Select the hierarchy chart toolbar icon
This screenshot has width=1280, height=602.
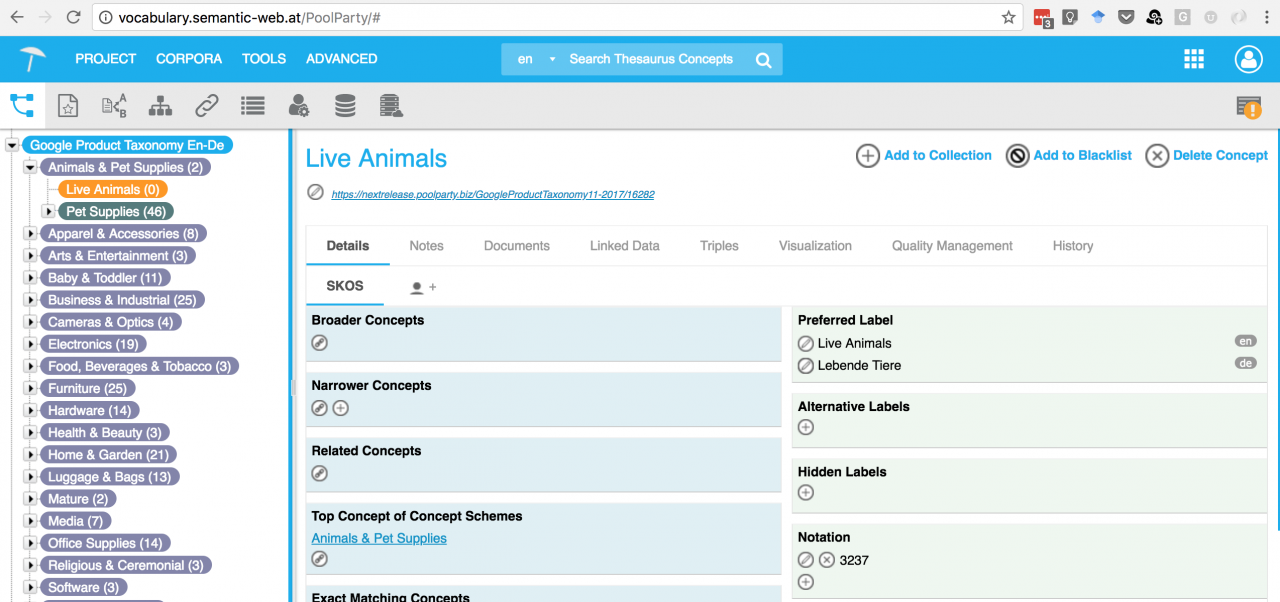[x=160, y=105]
